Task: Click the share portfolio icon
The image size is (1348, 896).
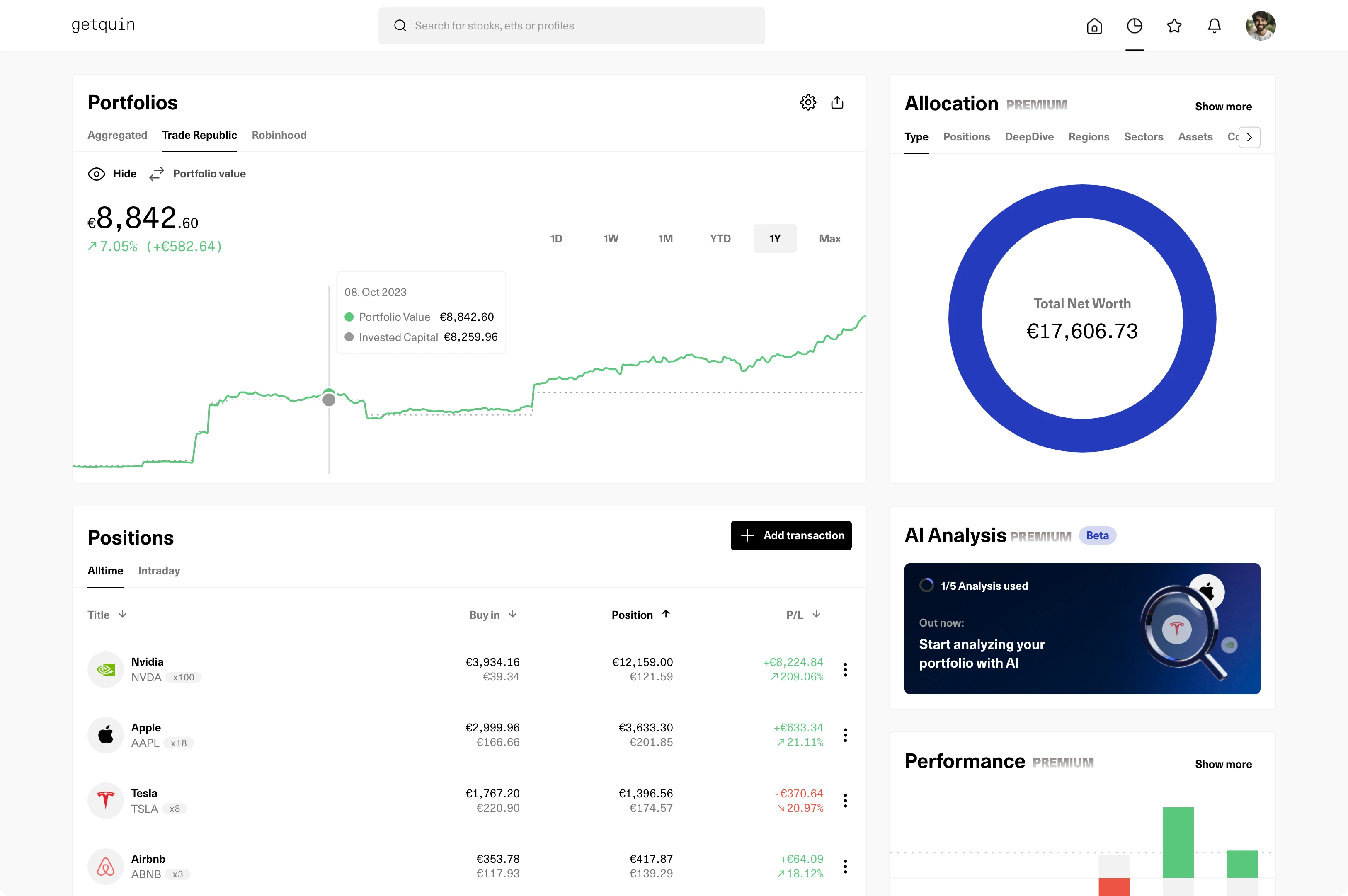Action: pyautogui.click(x=836, y=103)
